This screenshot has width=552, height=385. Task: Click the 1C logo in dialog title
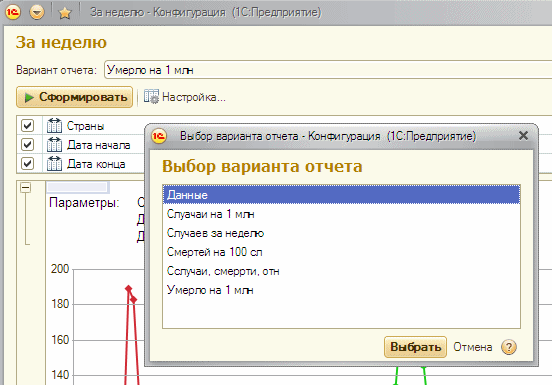(159, 136)
